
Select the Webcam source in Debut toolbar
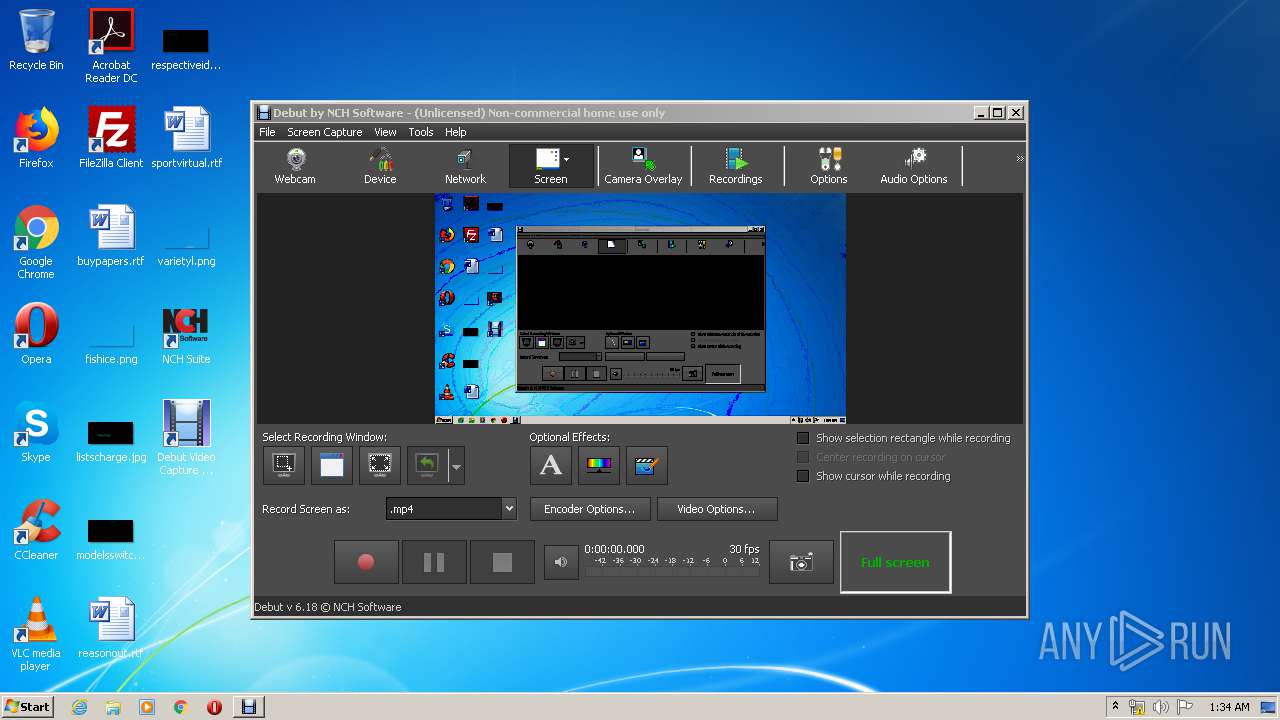[295, 166]
